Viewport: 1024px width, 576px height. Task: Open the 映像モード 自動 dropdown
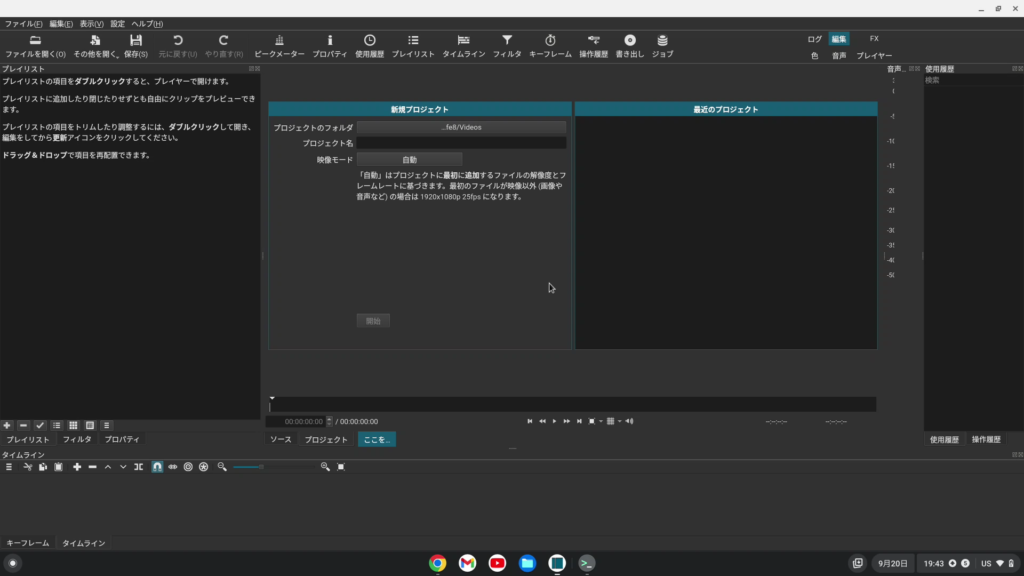(409, 160)
